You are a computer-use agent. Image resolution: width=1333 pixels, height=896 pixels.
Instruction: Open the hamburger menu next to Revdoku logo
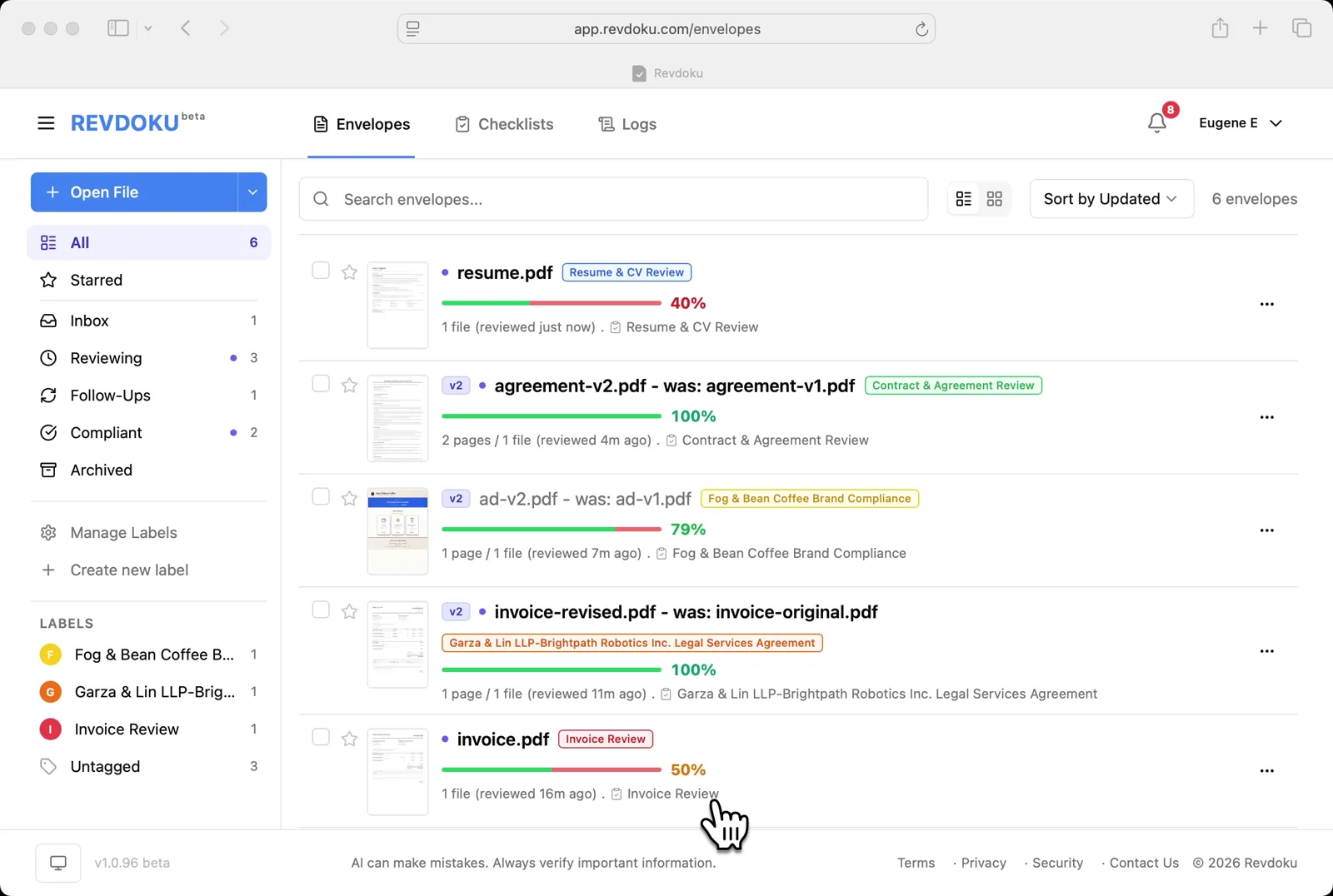(46, 122)
